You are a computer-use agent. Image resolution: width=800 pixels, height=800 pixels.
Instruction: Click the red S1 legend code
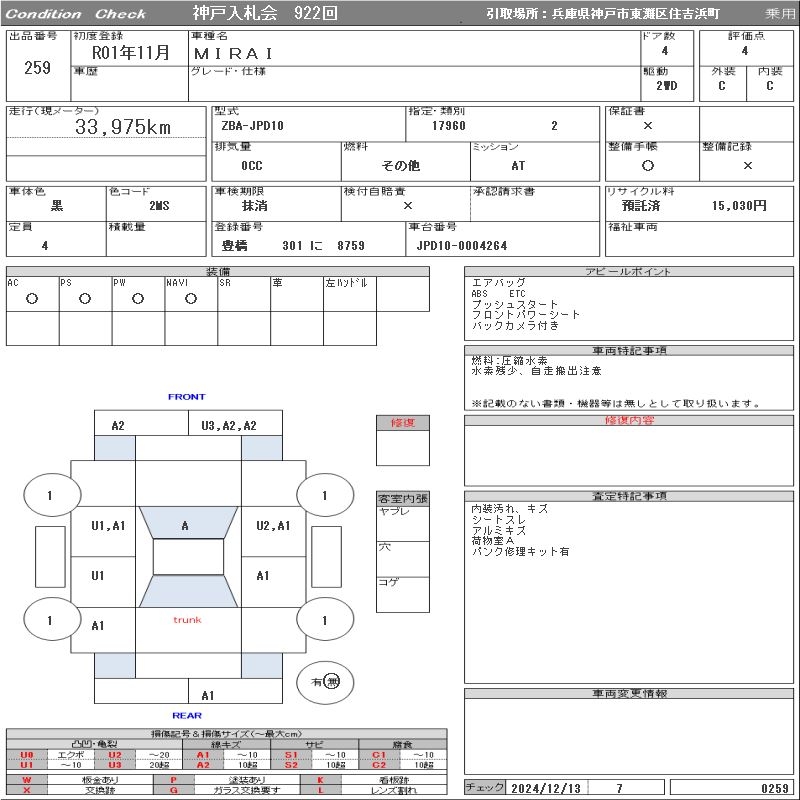[x=291, y=755]
